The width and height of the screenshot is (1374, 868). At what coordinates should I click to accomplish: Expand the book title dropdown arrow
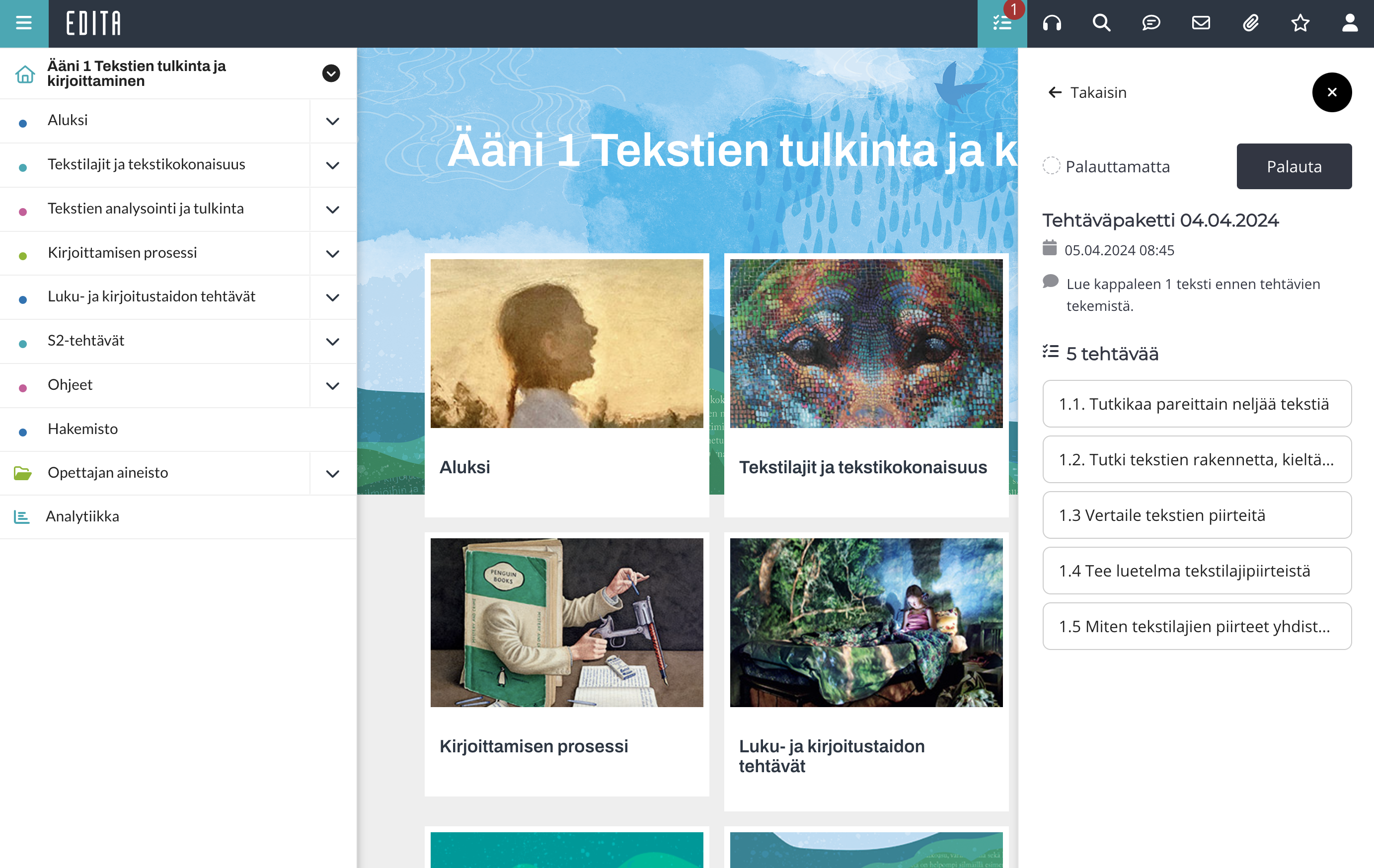[x=331, y=73]
